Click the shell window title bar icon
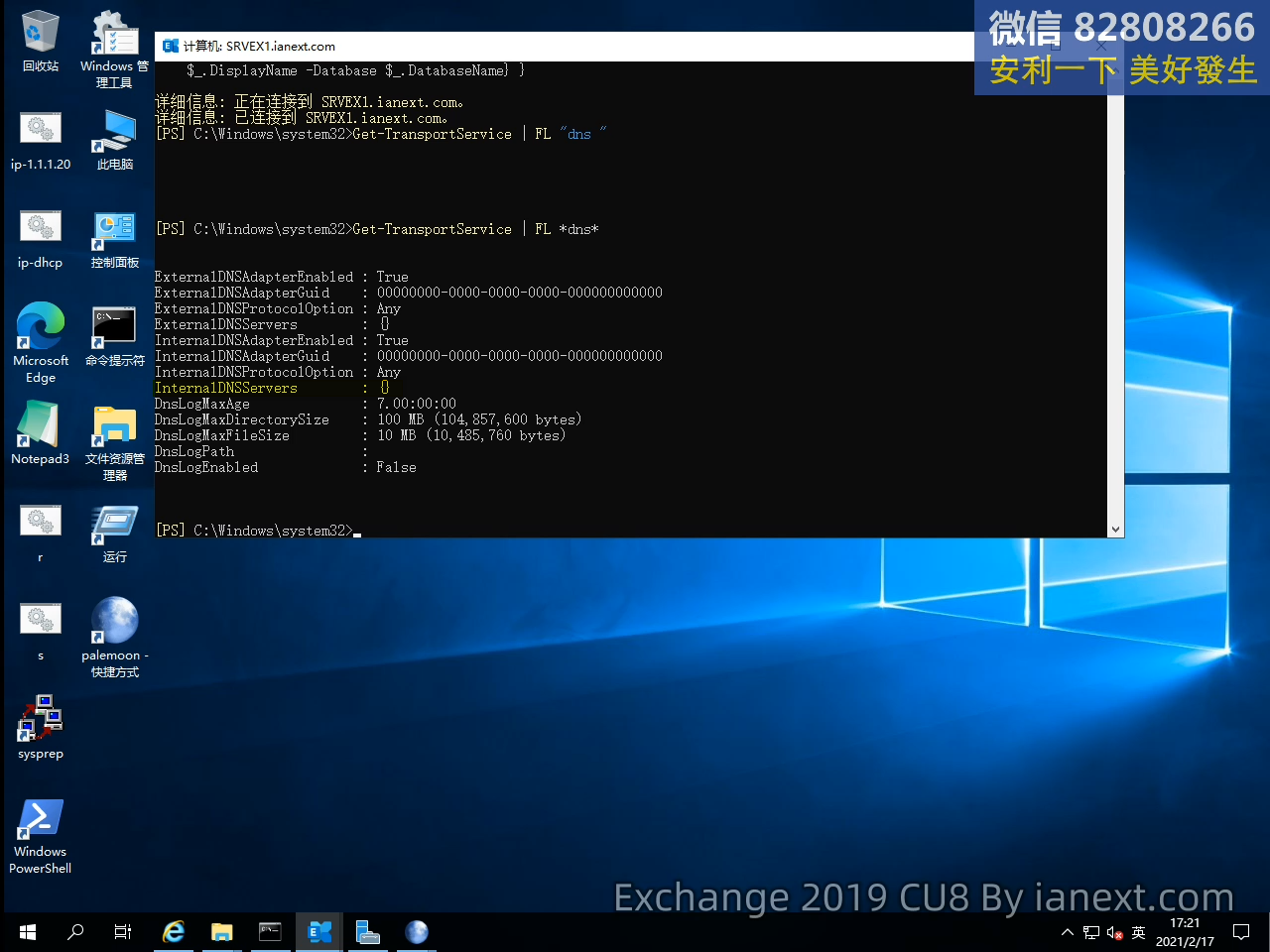This screenshot has height=952, width=1270. click(171, 46)
